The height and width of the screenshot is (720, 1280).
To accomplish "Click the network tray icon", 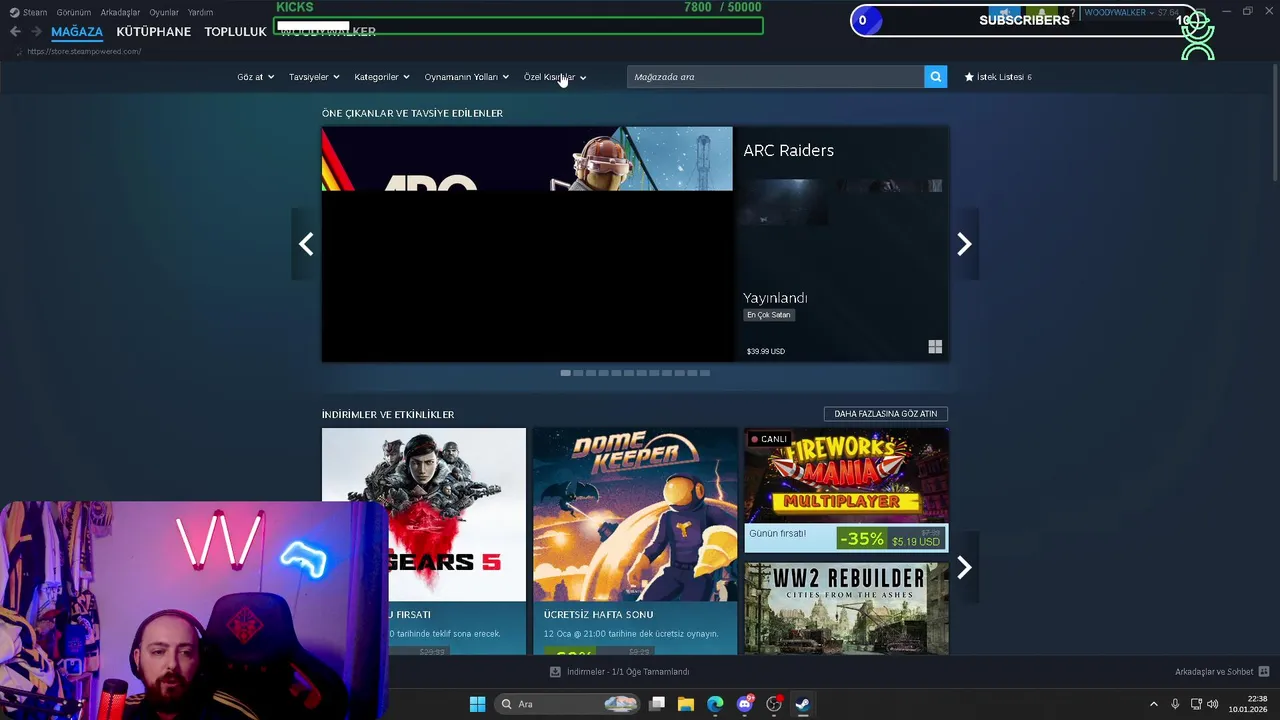I will click(1196, 704).
